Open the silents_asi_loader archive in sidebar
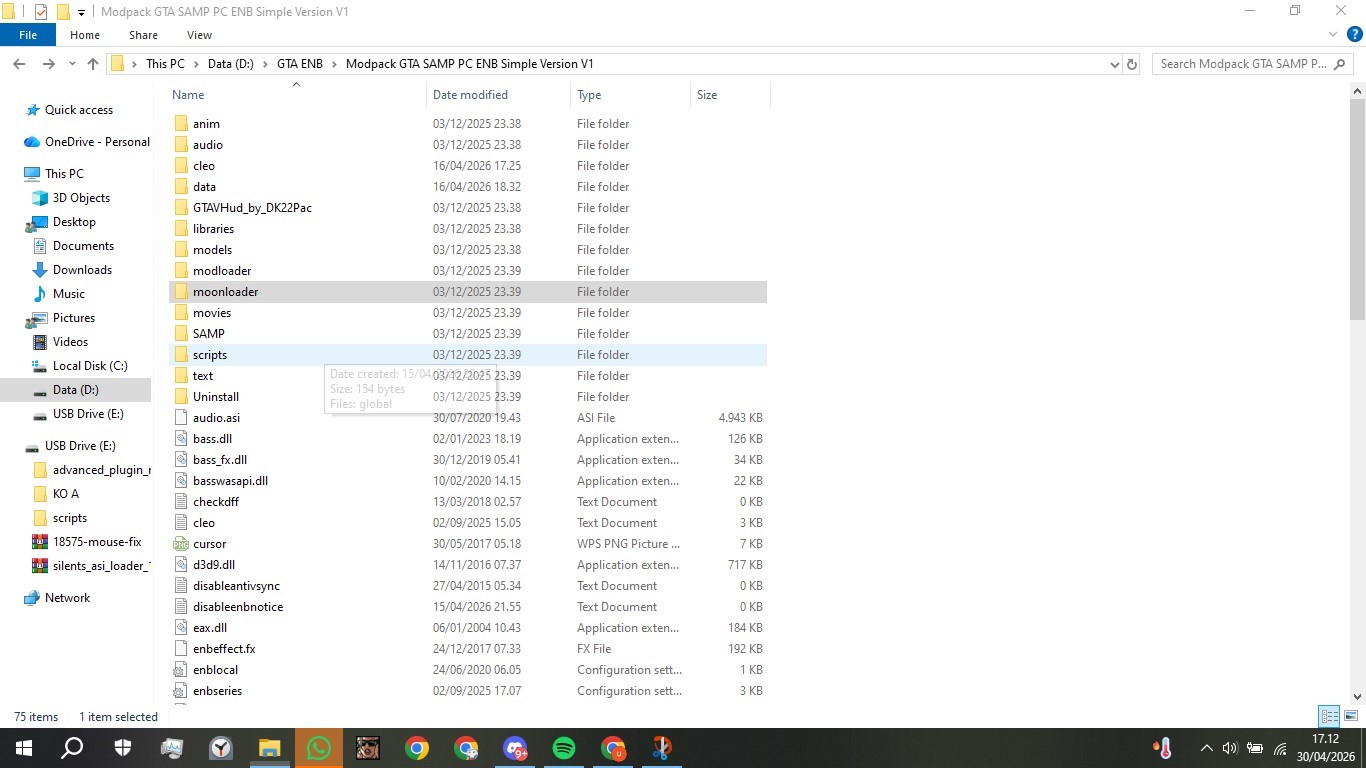 pyautogui.click(x=90, y=566)
